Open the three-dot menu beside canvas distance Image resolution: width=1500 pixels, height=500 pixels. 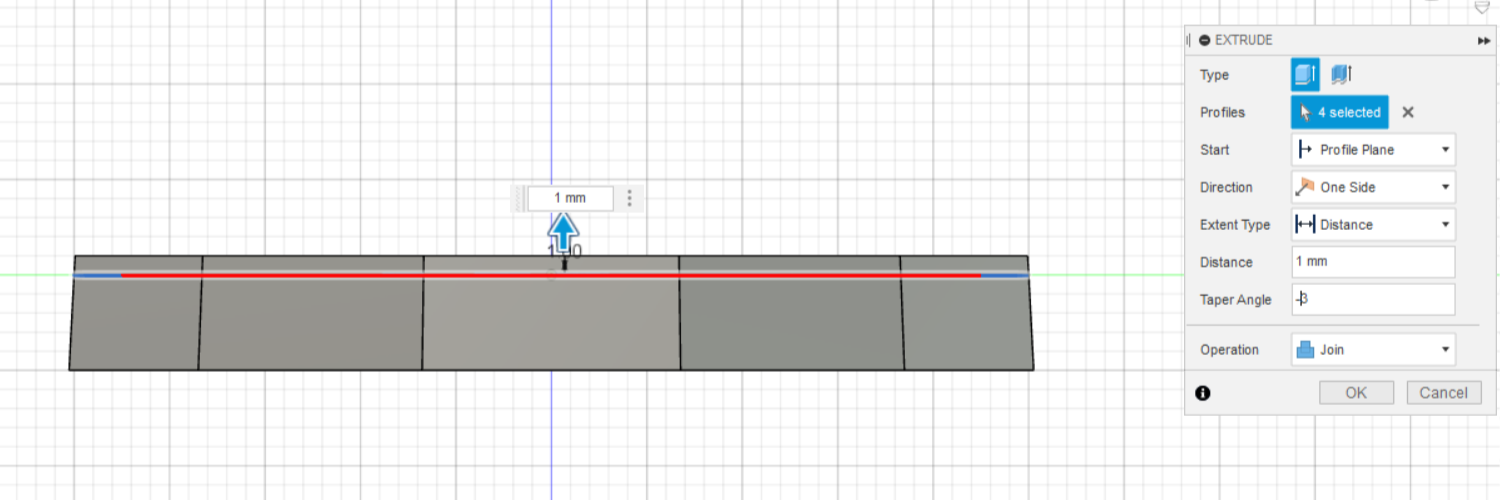point(629,198)
